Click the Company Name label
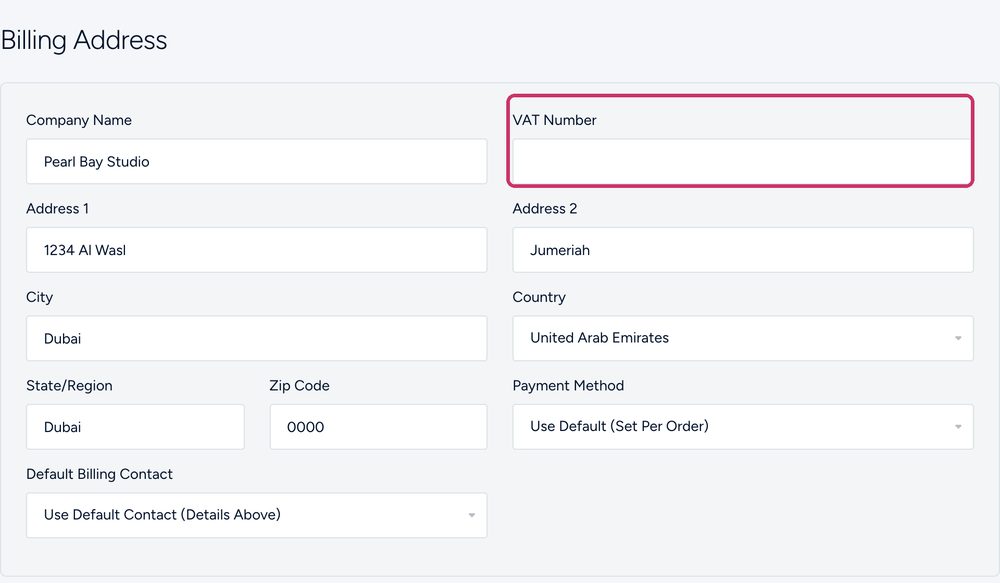The width and height of the screenshot is (1000, 583). [x=79, y=121]
